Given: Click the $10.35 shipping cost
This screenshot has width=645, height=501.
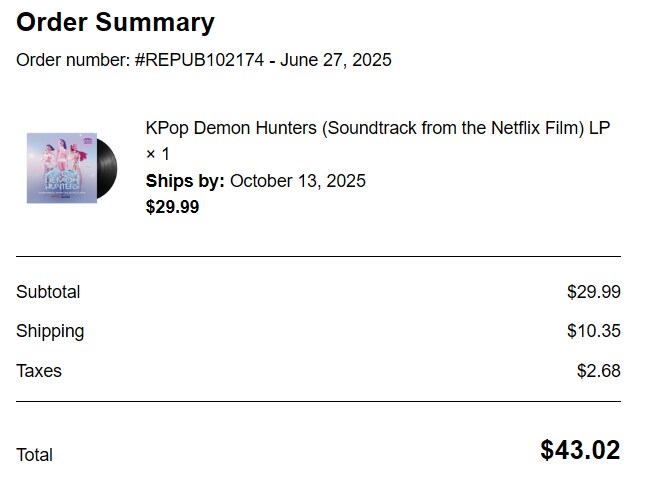Looking at the screenshot, I should (594, 331).
